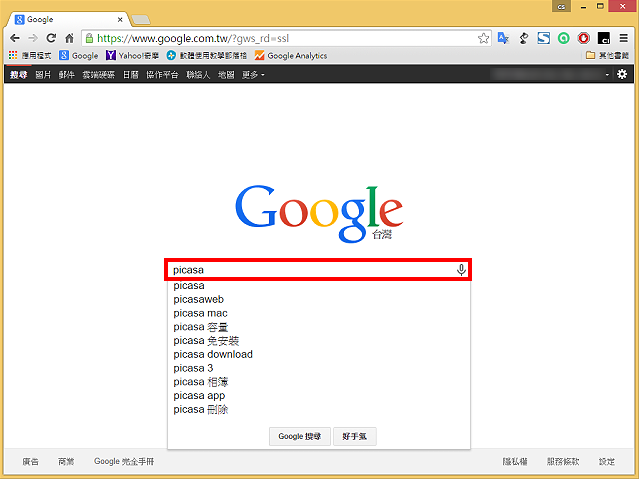Select 雲端硬碟 in the Google black bar
The width and height of the screenshot is (640, 482).
coord(98,75)
